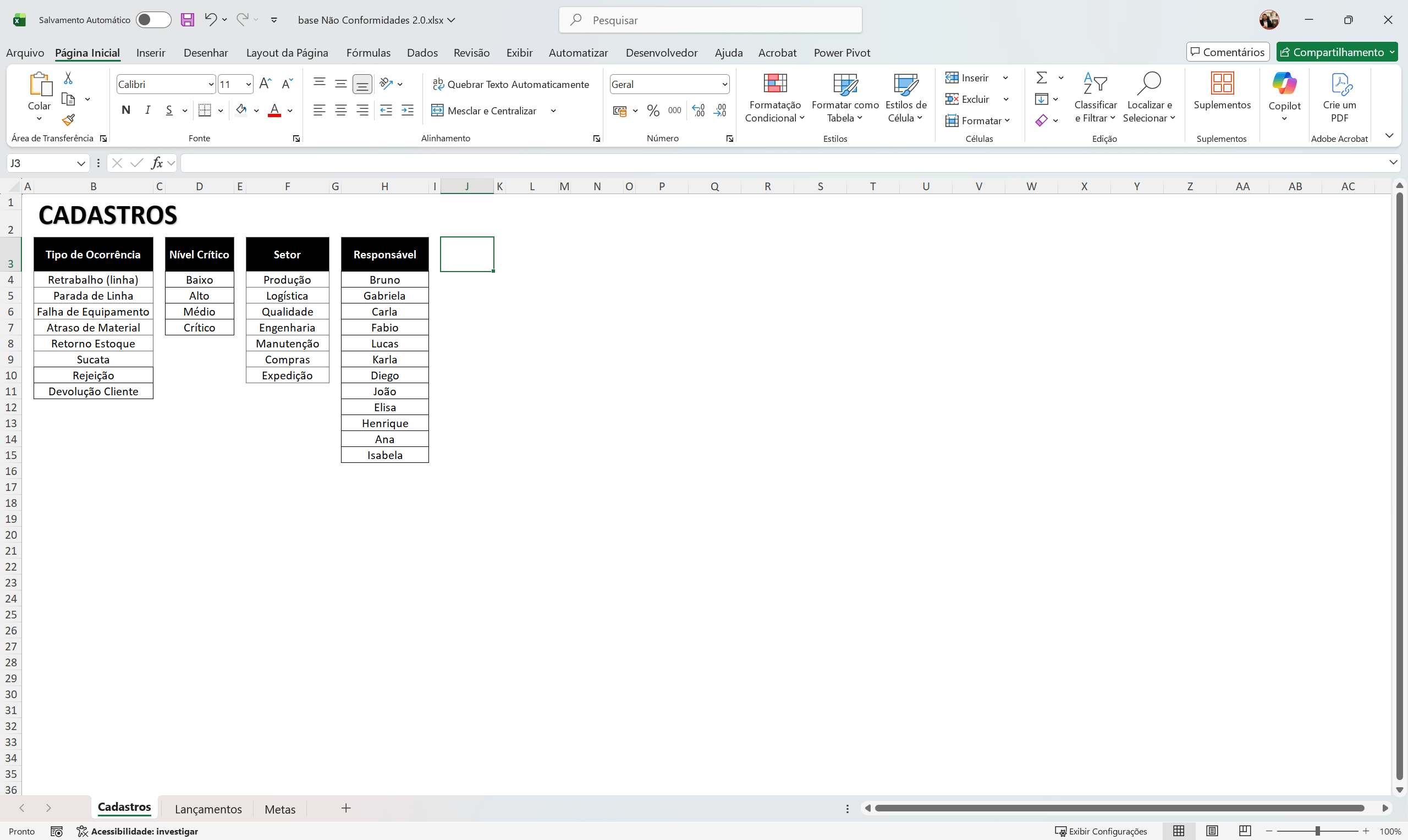Open the Comentários panel
The image size is (1408, 840).
(1227, 52)
